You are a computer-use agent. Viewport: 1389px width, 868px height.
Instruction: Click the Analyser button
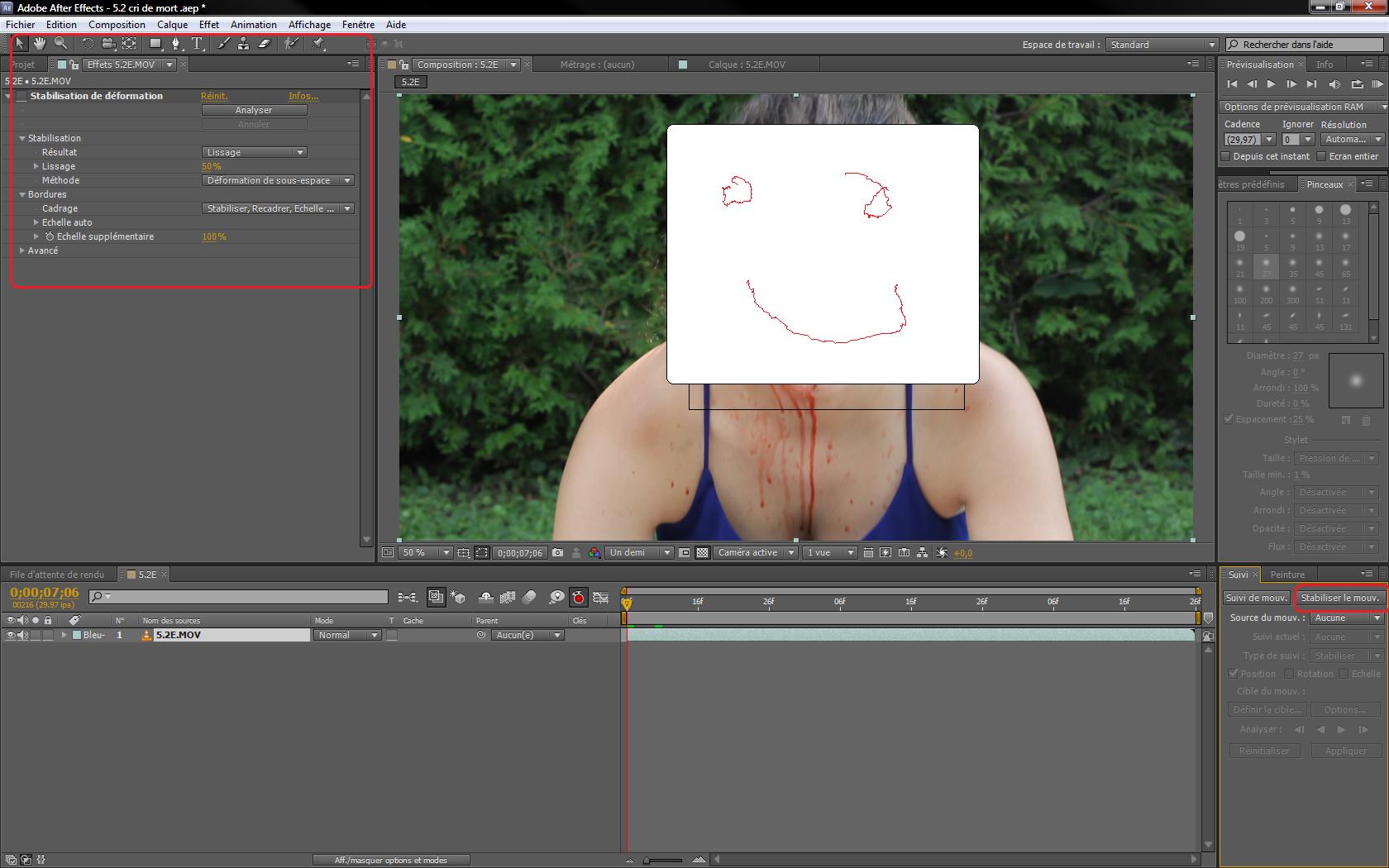coord(254,110)
